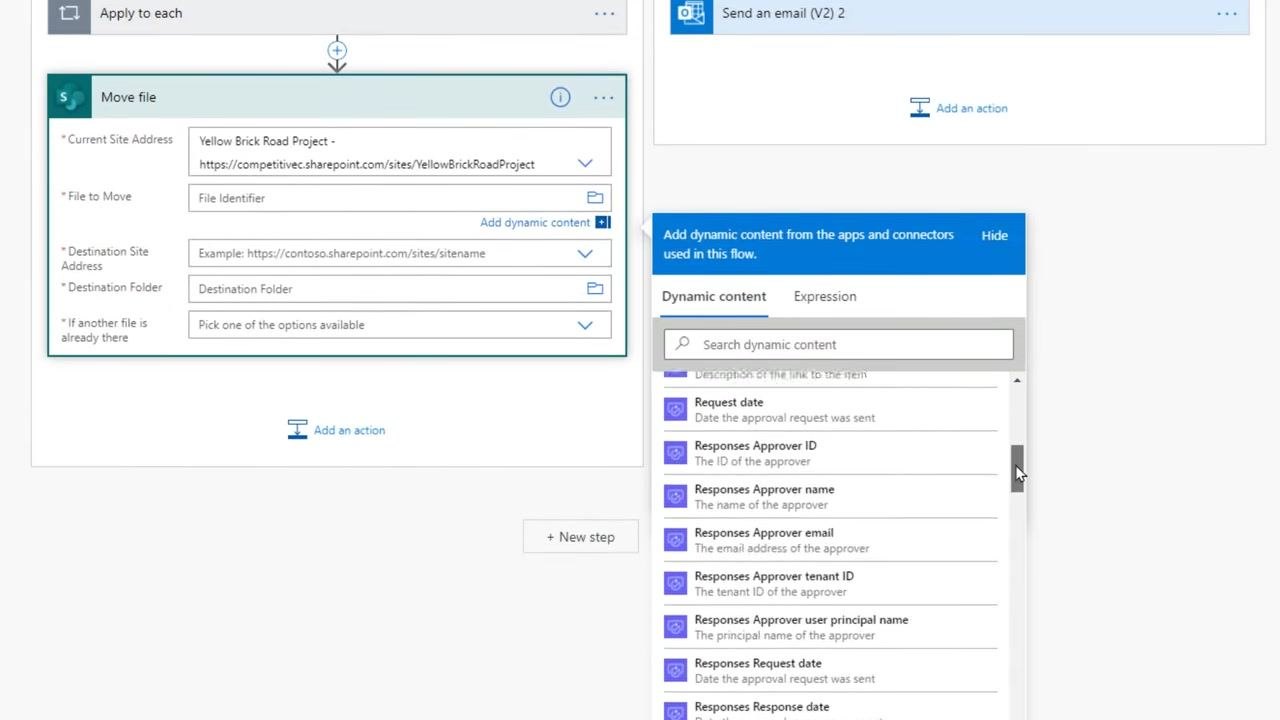Focus the File to Move input field
Screen dimensions: 1280x720
[x=387, y=198]
